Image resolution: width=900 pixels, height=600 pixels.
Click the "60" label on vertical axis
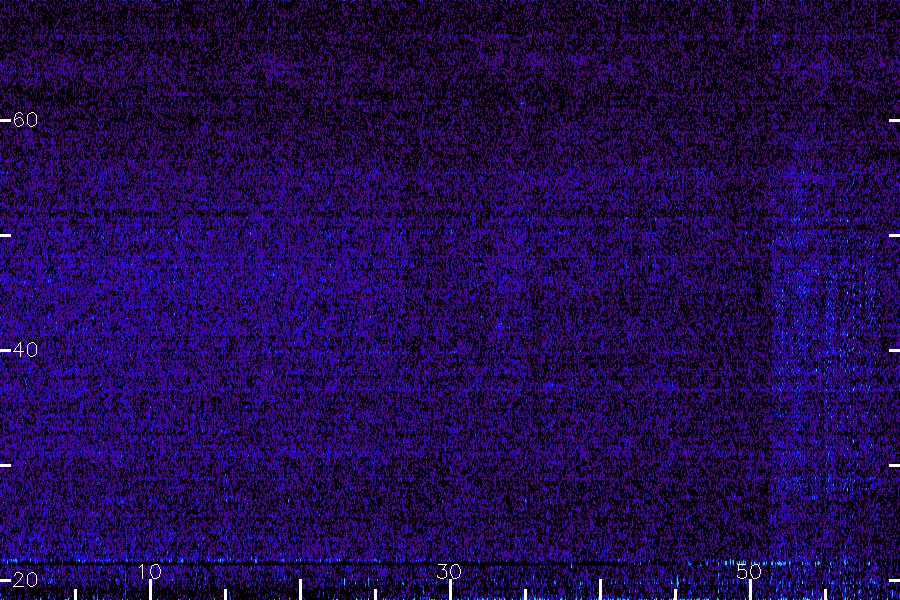pos(25,120)
